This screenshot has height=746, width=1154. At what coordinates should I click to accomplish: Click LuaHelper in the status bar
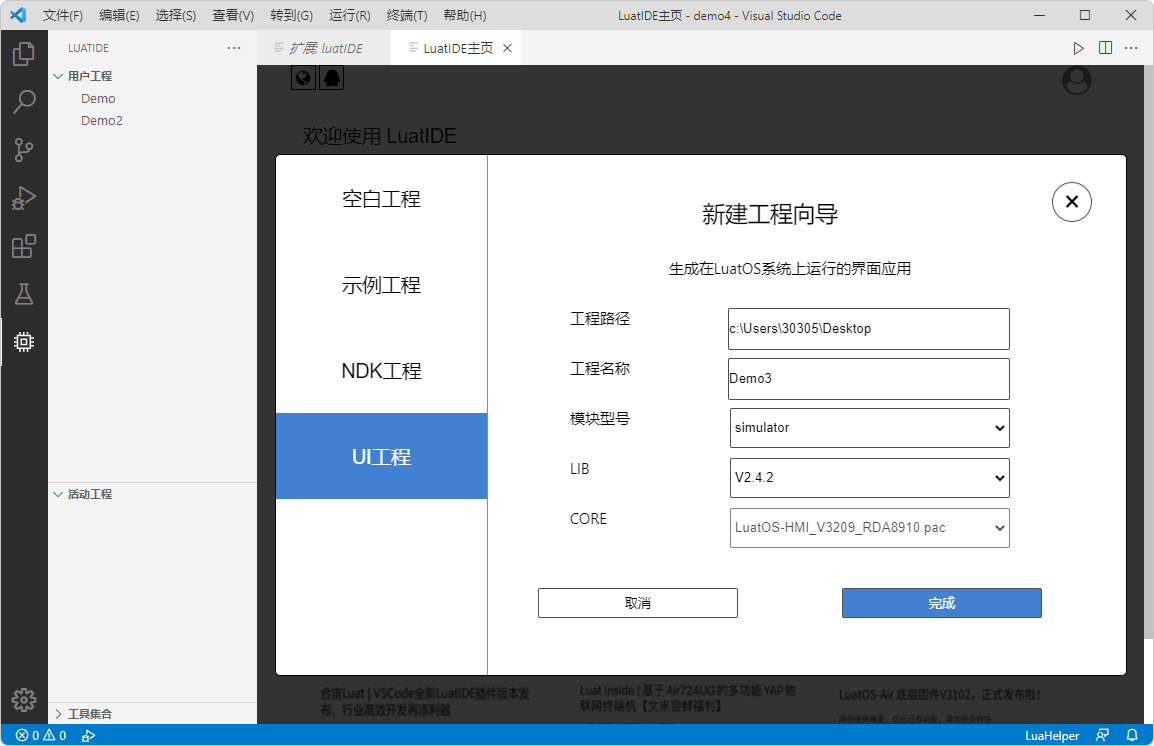1052,735
